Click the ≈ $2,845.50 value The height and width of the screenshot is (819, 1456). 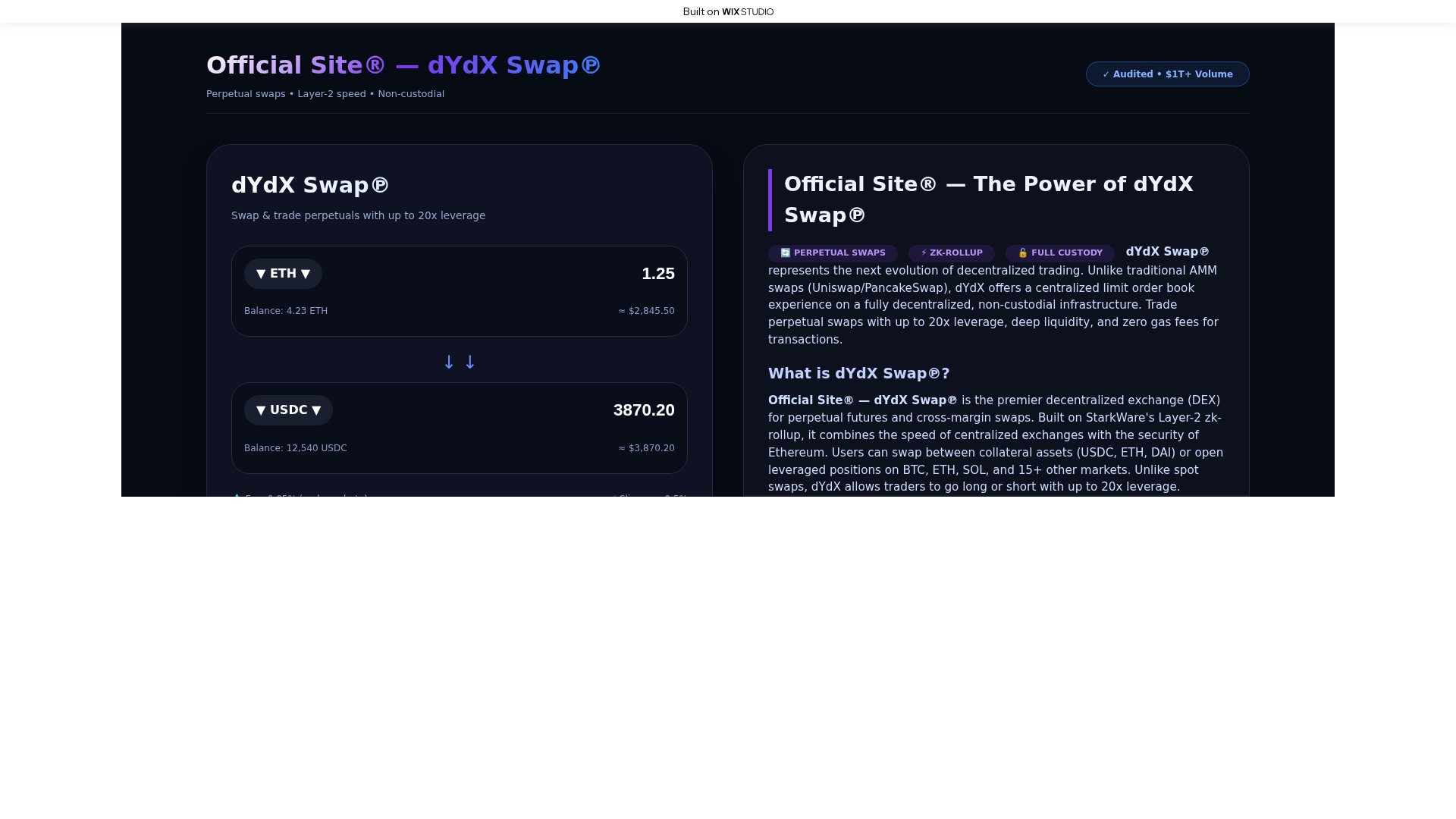click(646, 311)
